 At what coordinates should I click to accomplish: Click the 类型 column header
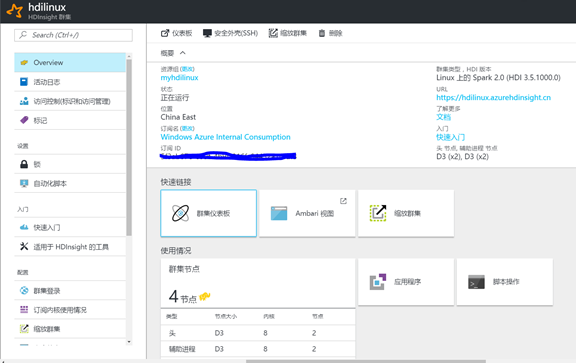171,316
